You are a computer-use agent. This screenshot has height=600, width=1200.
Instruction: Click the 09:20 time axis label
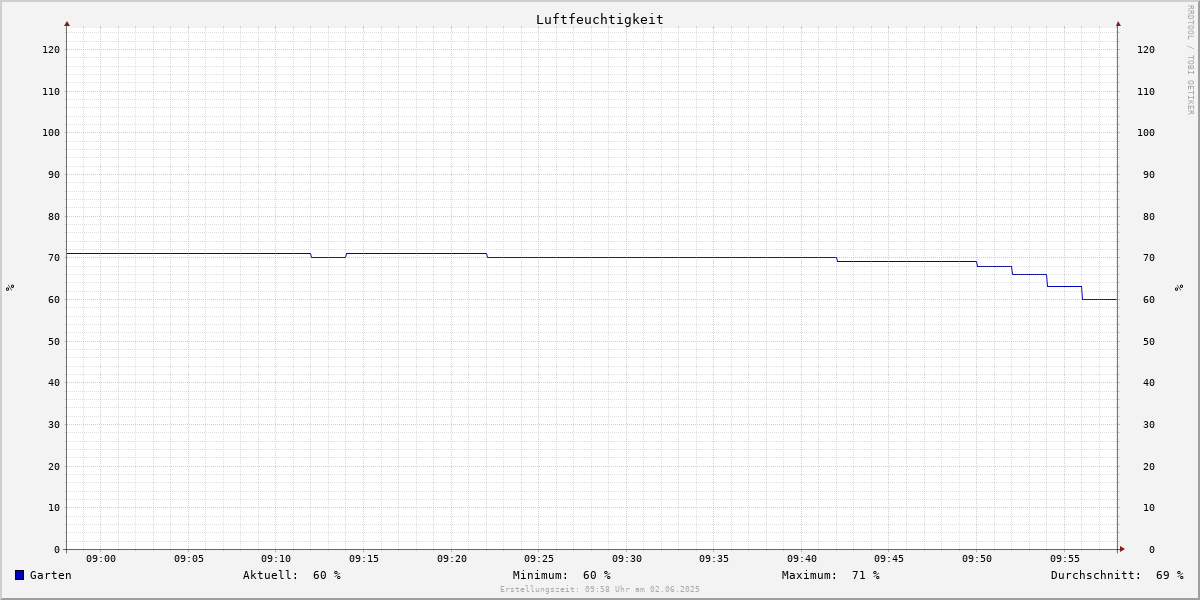452,559
